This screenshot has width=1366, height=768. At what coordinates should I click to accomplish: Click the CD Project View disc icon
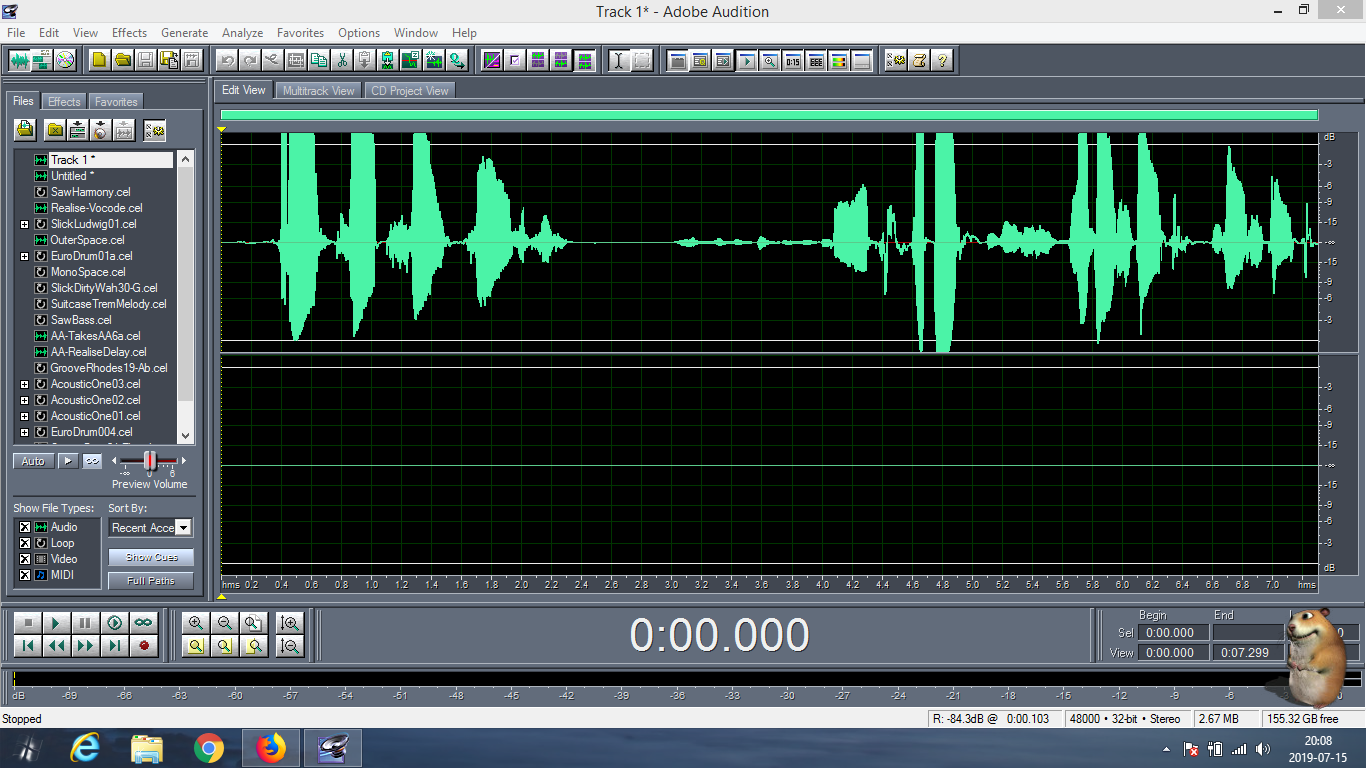[x=65, y=60]
